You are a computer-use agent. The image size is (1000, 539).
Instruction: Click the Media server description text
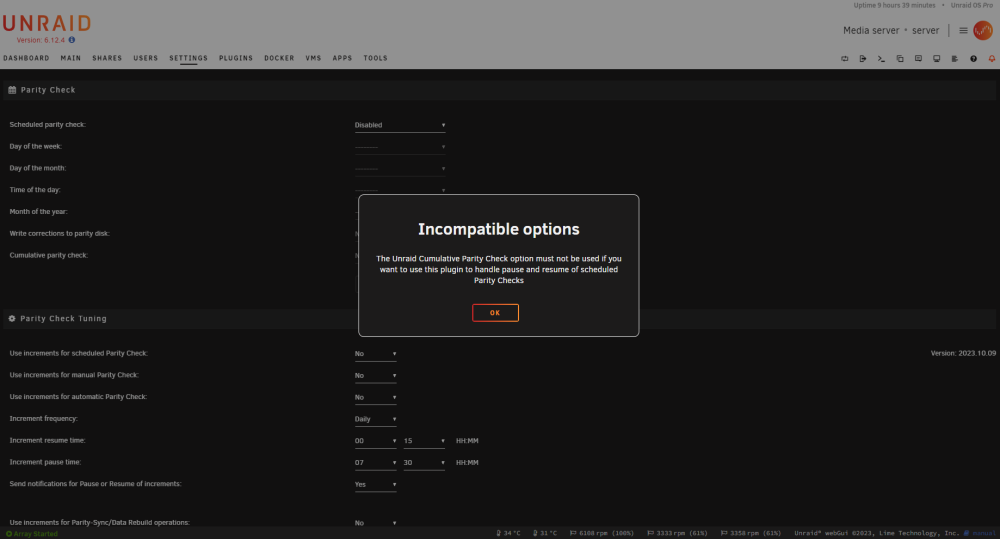[871, 30]
